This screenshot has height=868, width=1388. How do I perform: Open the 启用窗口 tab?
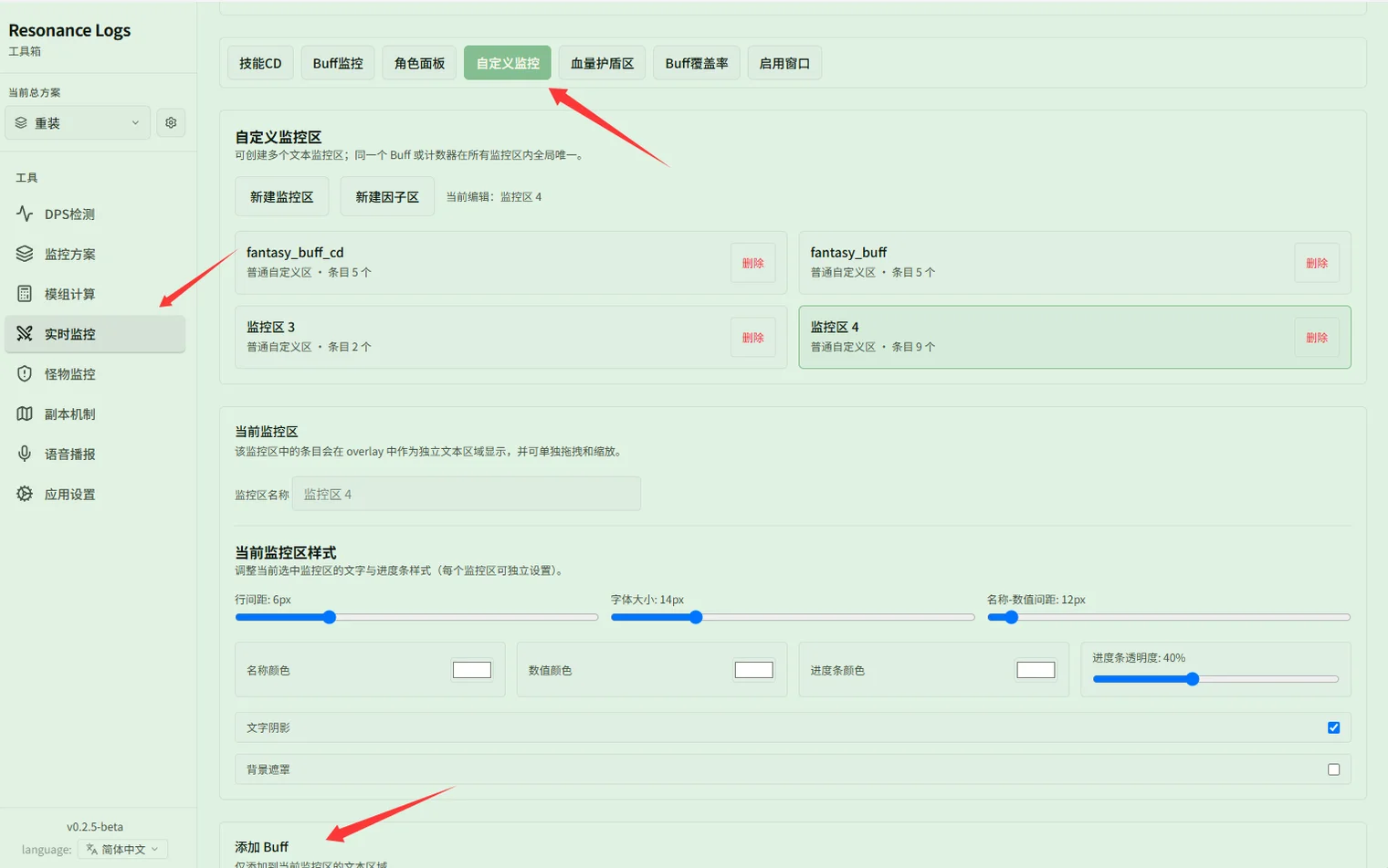click(784, 63)
